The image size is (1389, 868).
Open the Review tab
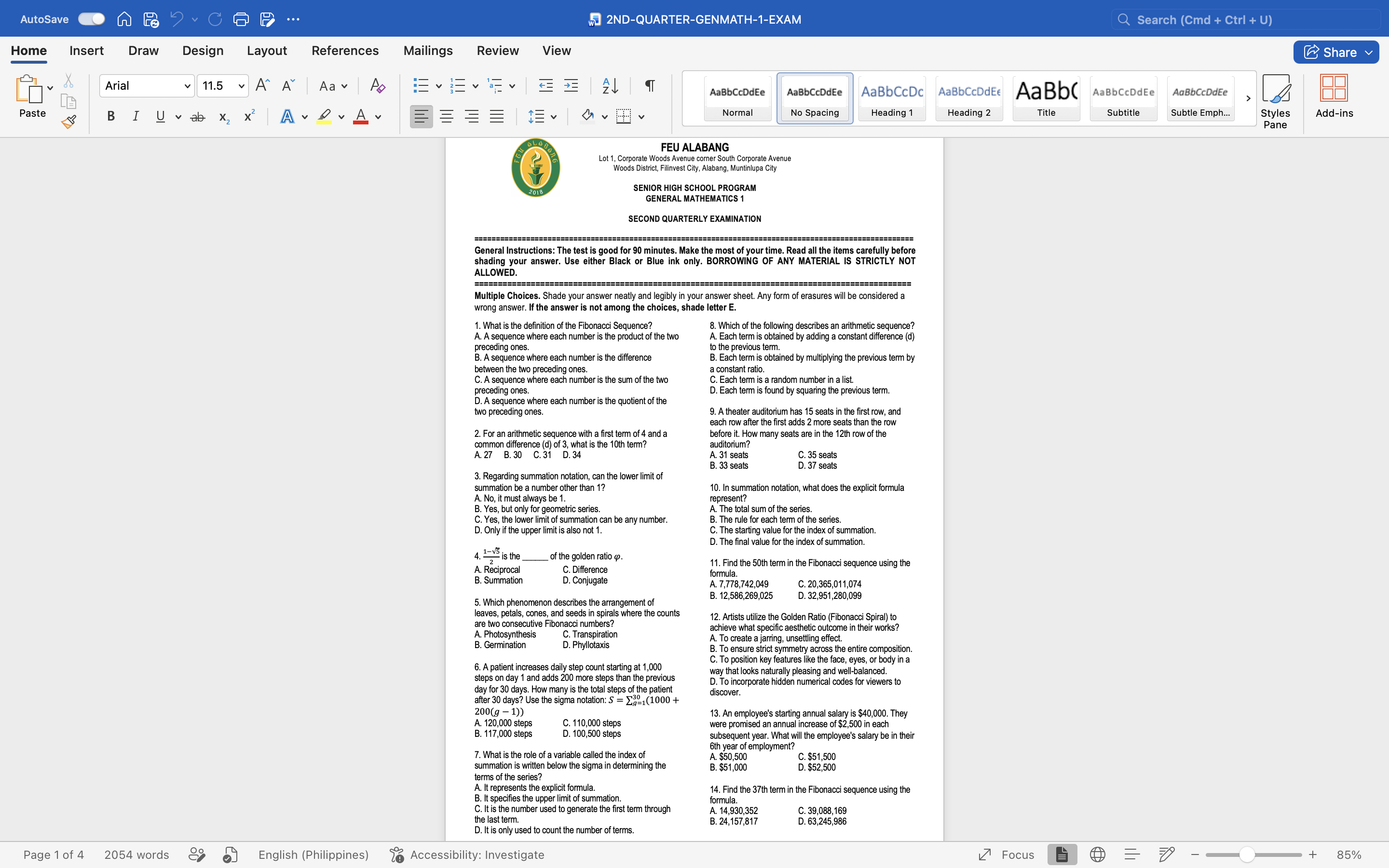tap(498, 51)
